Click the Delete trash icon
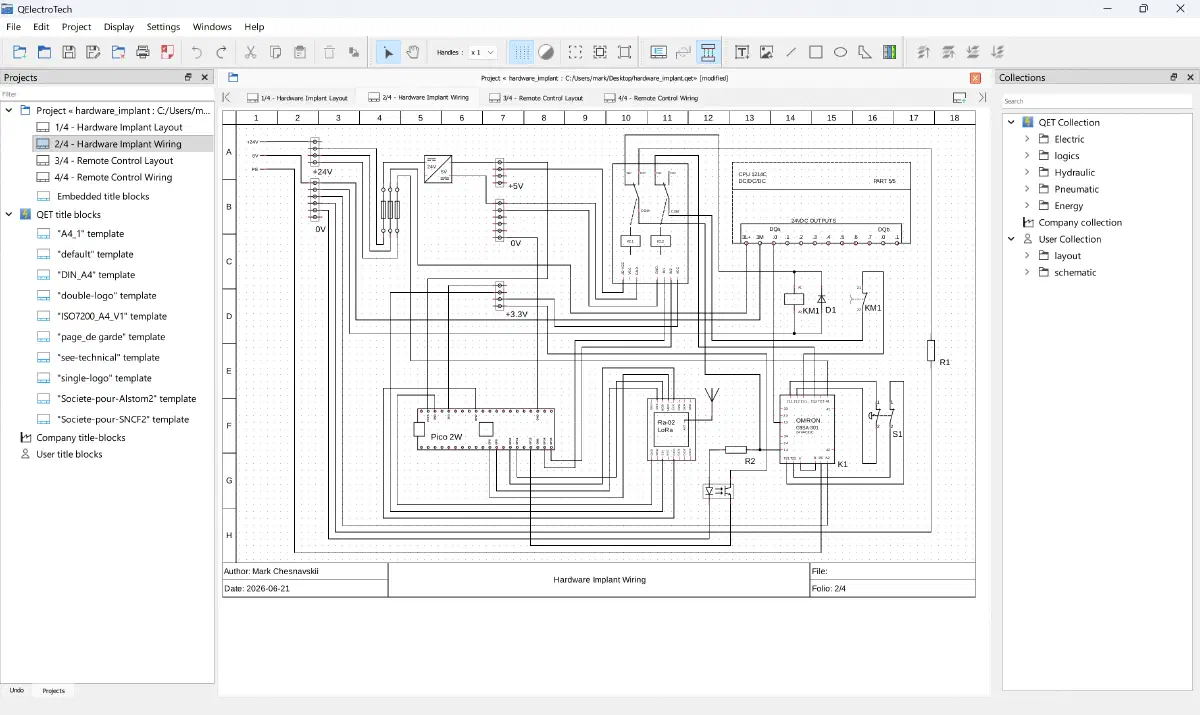Screen dimensions: 1200x715 pyautogui.click(x=329, y=52)
